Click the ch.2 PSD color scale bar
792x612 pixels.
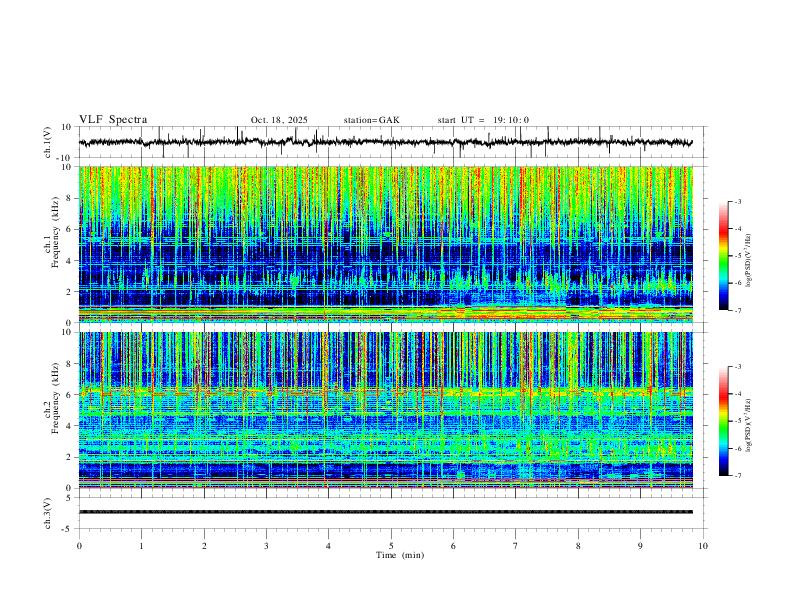tap(723, 421)
